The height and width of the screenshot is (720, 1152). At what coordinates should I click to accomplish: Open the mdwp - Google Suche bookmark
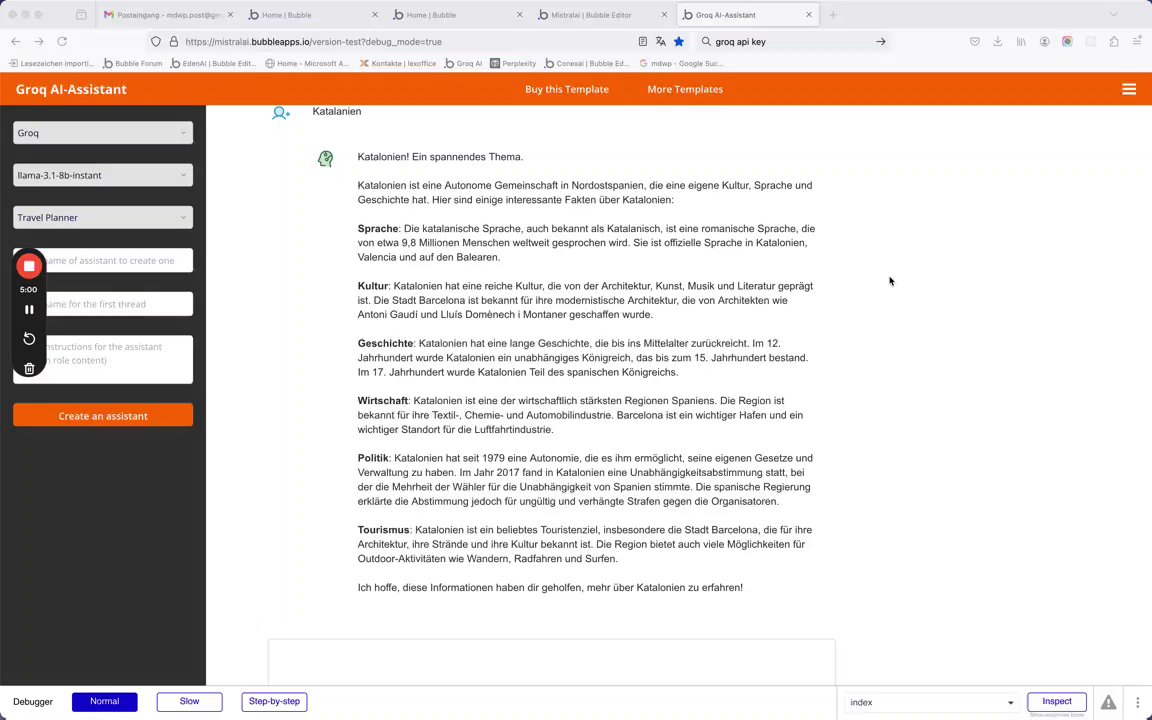coord(681,63)
